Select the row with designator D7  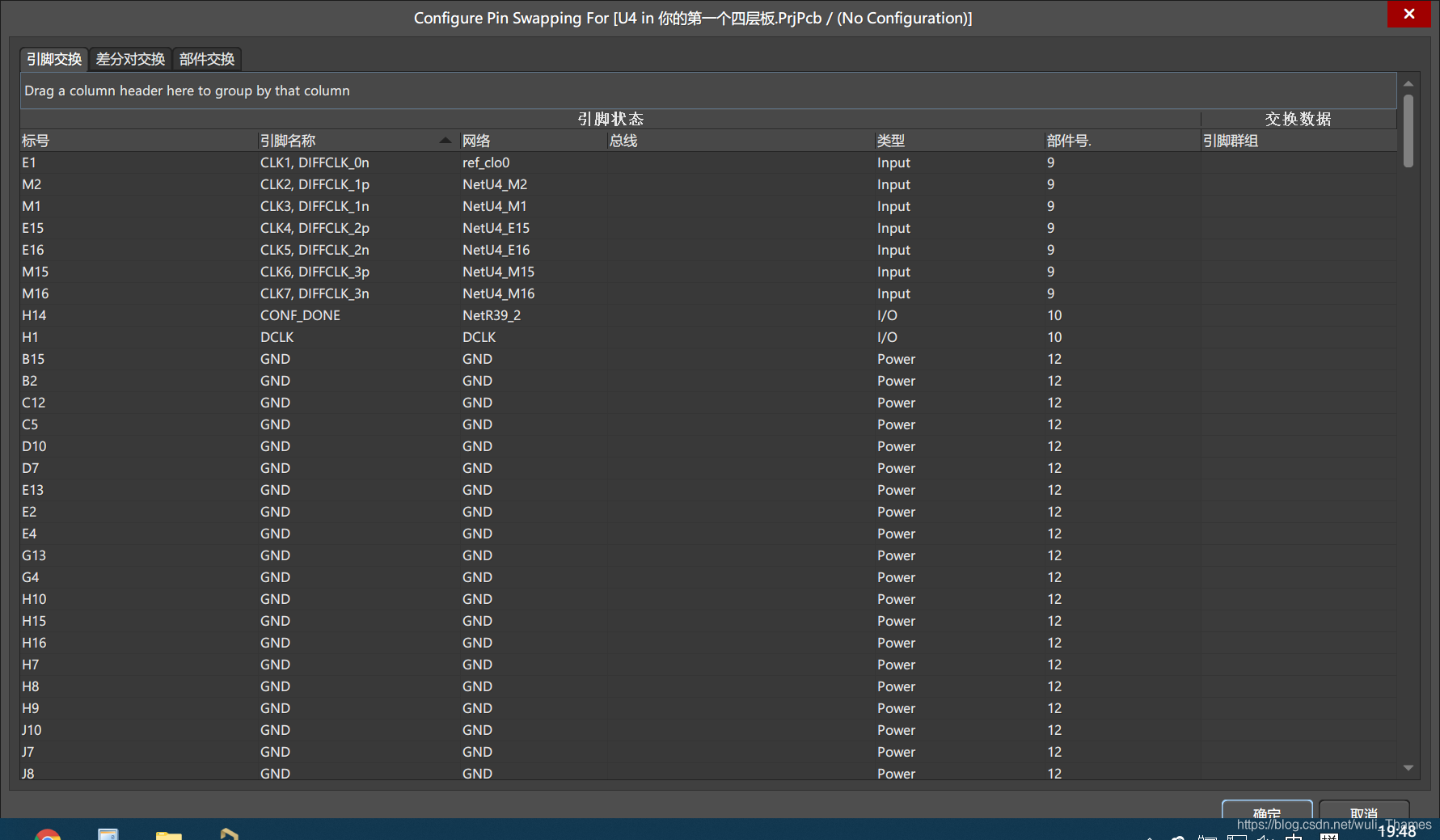pyautogui.click(x=708, y=468)
